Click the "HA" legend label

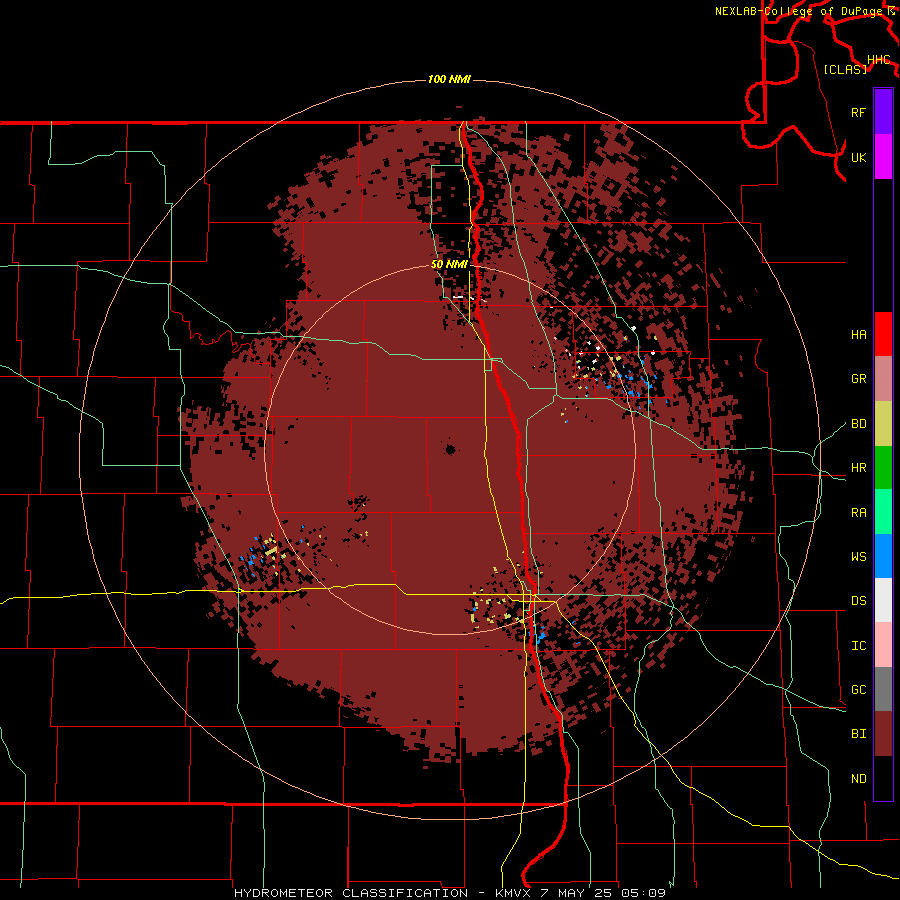tap(858, 335)
